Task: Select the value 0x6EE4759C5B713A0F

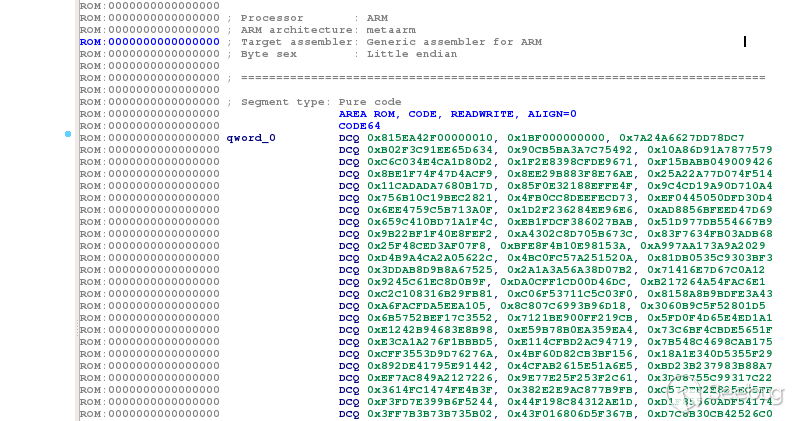Action: coord(430,210)
